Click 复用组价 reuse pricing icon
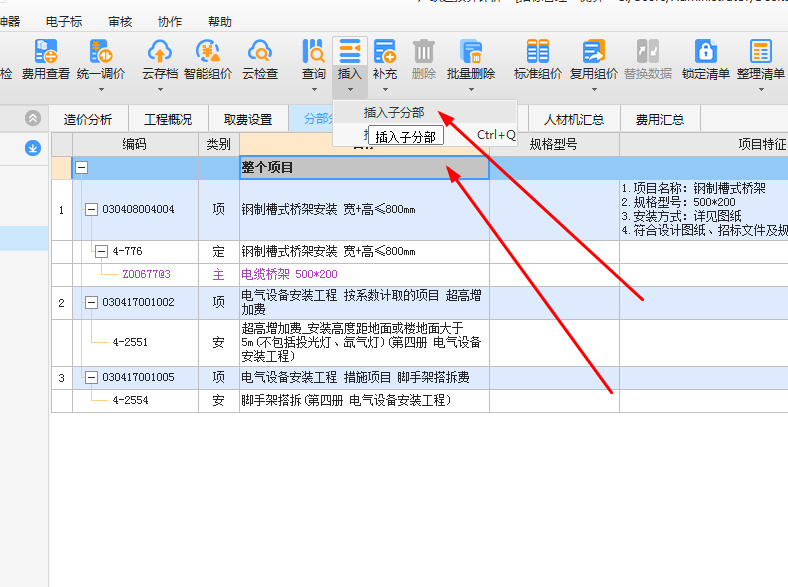Image resolution: width=788 pixels, height=587 pixels. (594, 51)
